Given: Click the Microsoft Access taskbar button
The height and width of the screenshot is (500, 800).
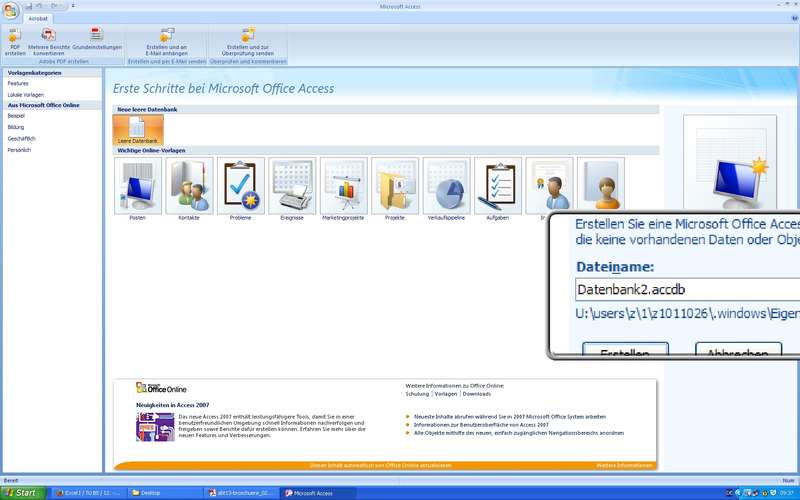Looking at the screenshot, I should pyautogui.click(x=317, y=493).
